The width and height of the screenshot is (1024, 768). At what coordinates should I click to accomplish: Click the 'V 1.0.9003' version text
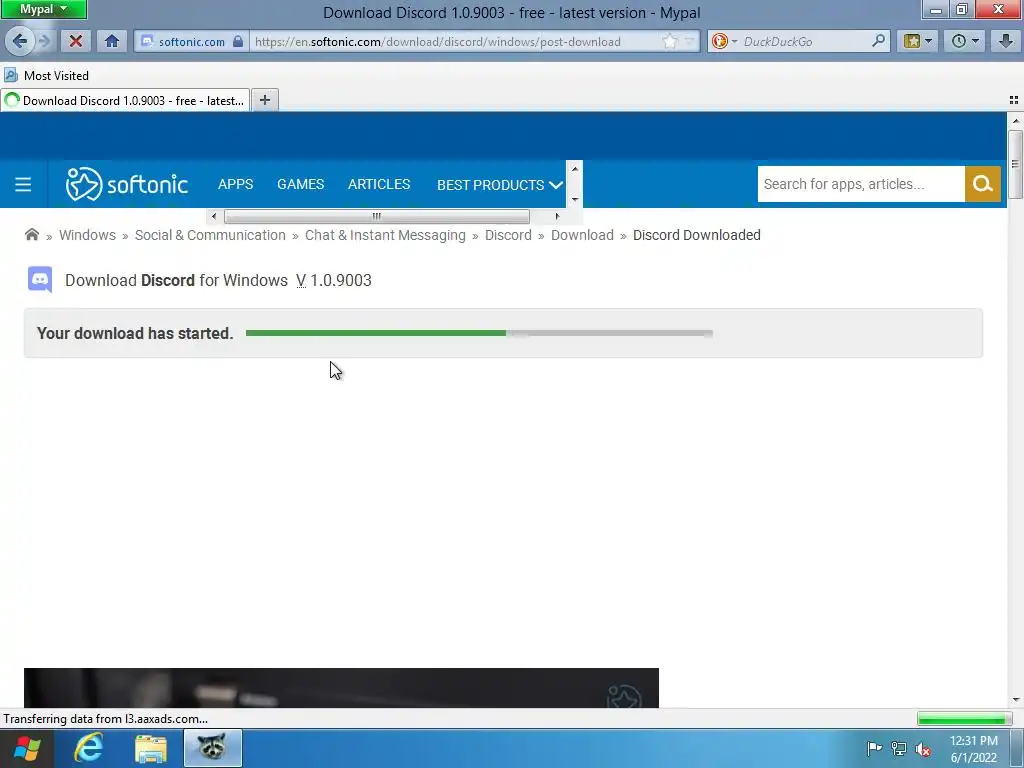point(334,280)
